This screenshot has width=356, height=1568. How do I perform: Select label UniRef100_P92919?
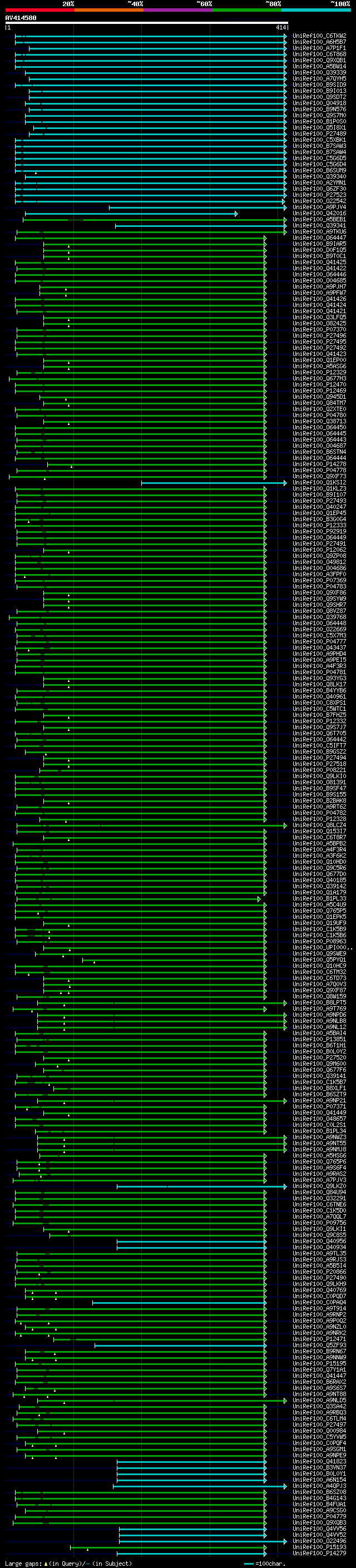[319, 531]
